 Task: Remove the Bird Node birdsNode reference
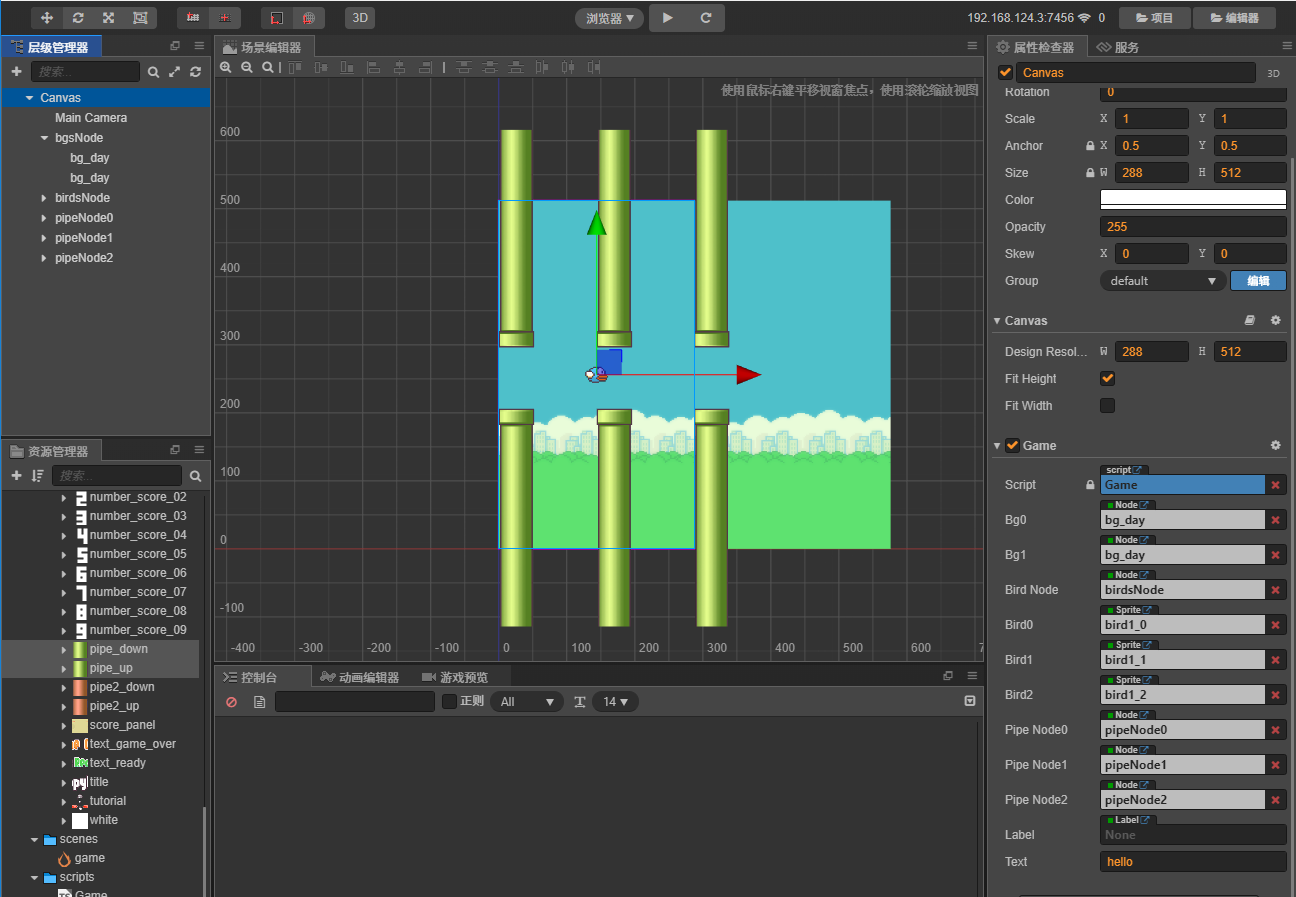pos(1276,590)
